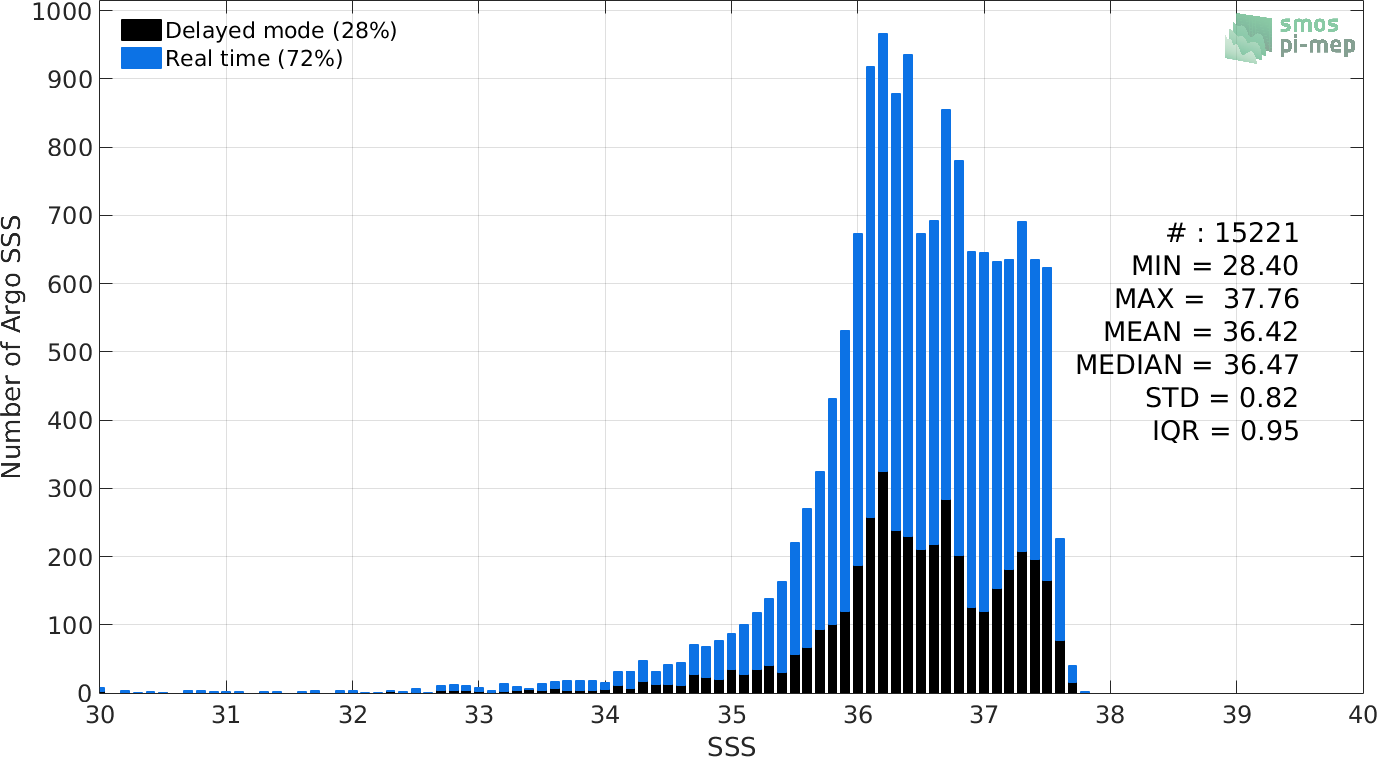Select the 'Real time (72%)' legend label

[254, 59]
